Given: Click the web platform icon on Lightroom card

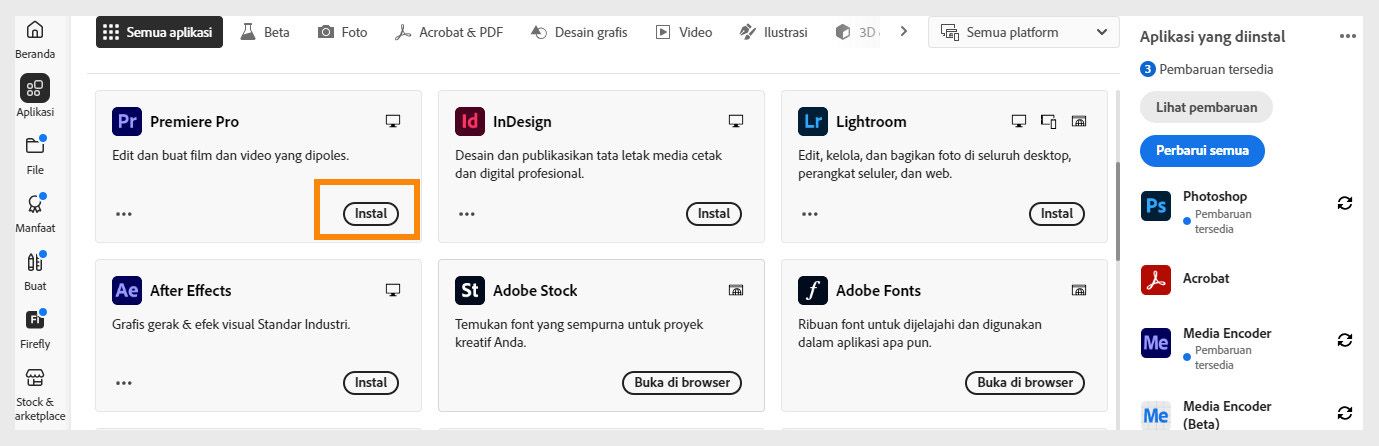Looking at the screenshot, I should 1079,121.
